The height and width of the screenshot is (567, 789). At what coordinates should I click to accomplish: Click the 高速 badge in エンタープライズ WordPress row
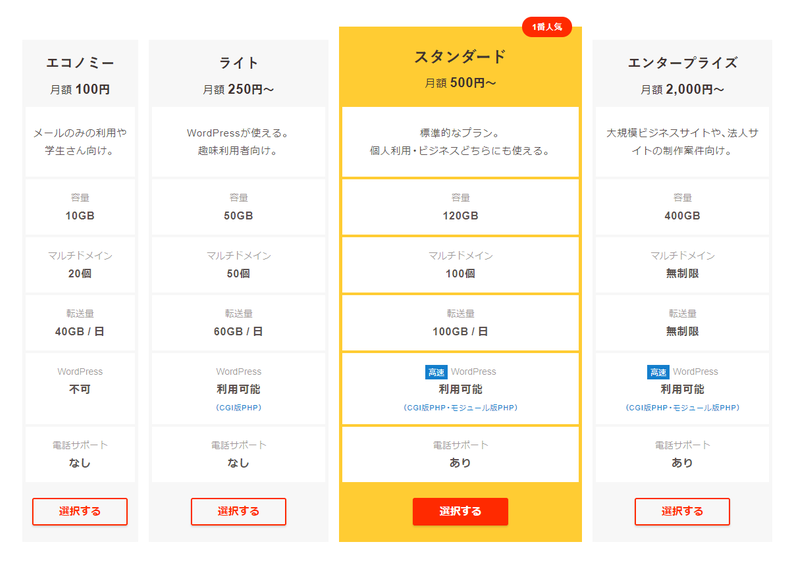click(x=658, y=372)
